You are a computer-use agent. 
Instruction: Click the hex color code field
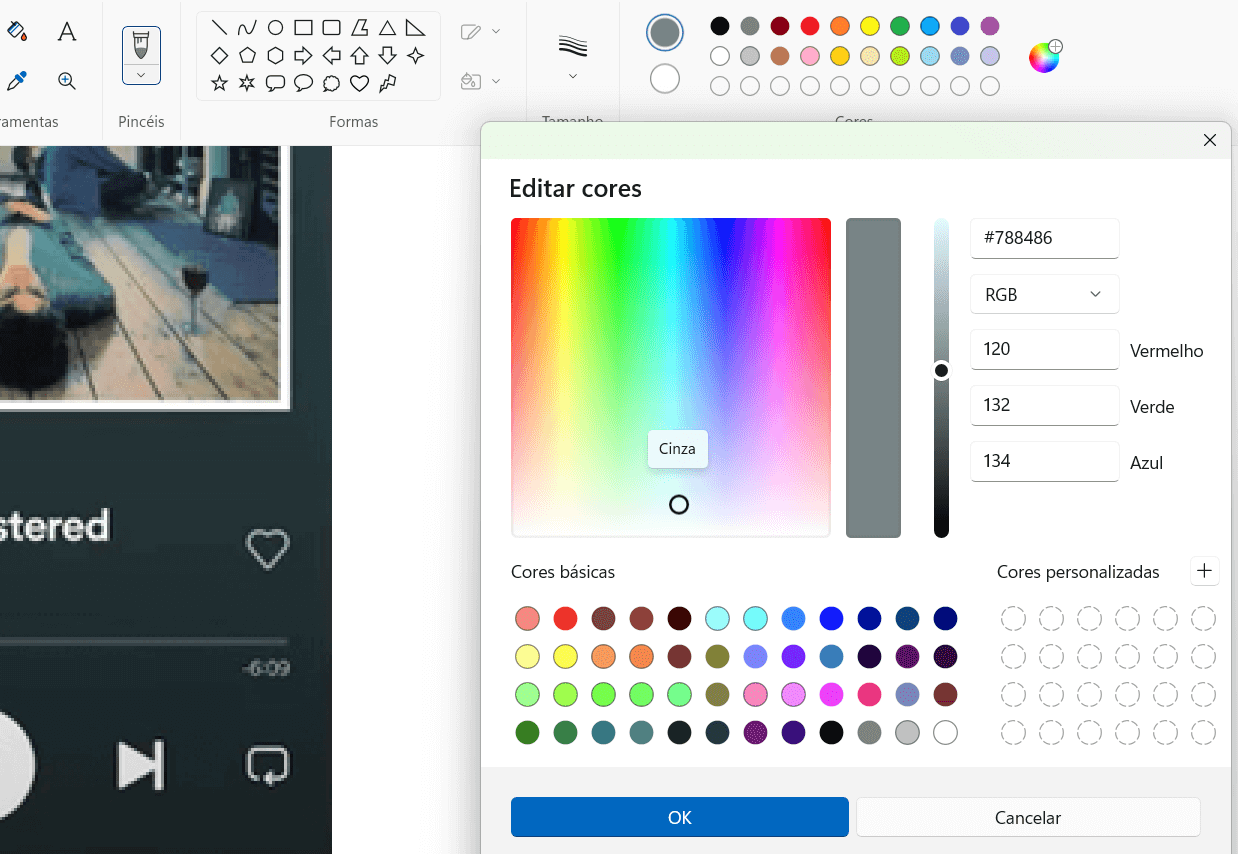coord(1044,239)
